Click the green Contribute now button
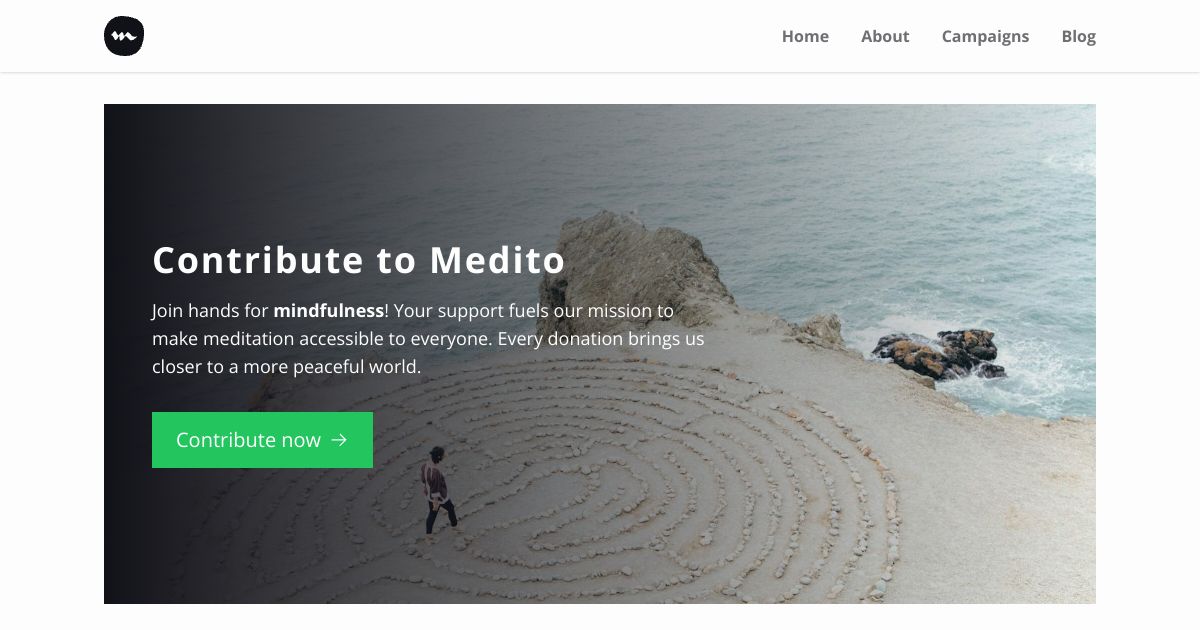The height and width of the screenshot is (630, 1200). 262,440
